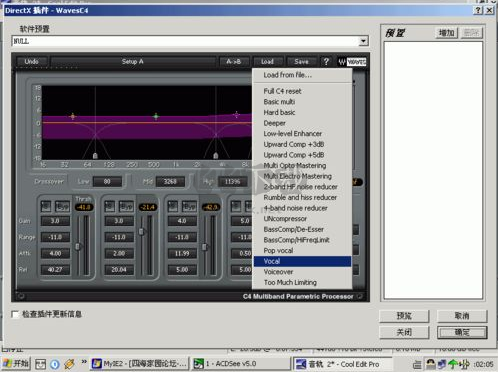The height and width of the screenshot is (372, 498).
Task: Click the Mid crossover value field 3268
Action: 170,182
